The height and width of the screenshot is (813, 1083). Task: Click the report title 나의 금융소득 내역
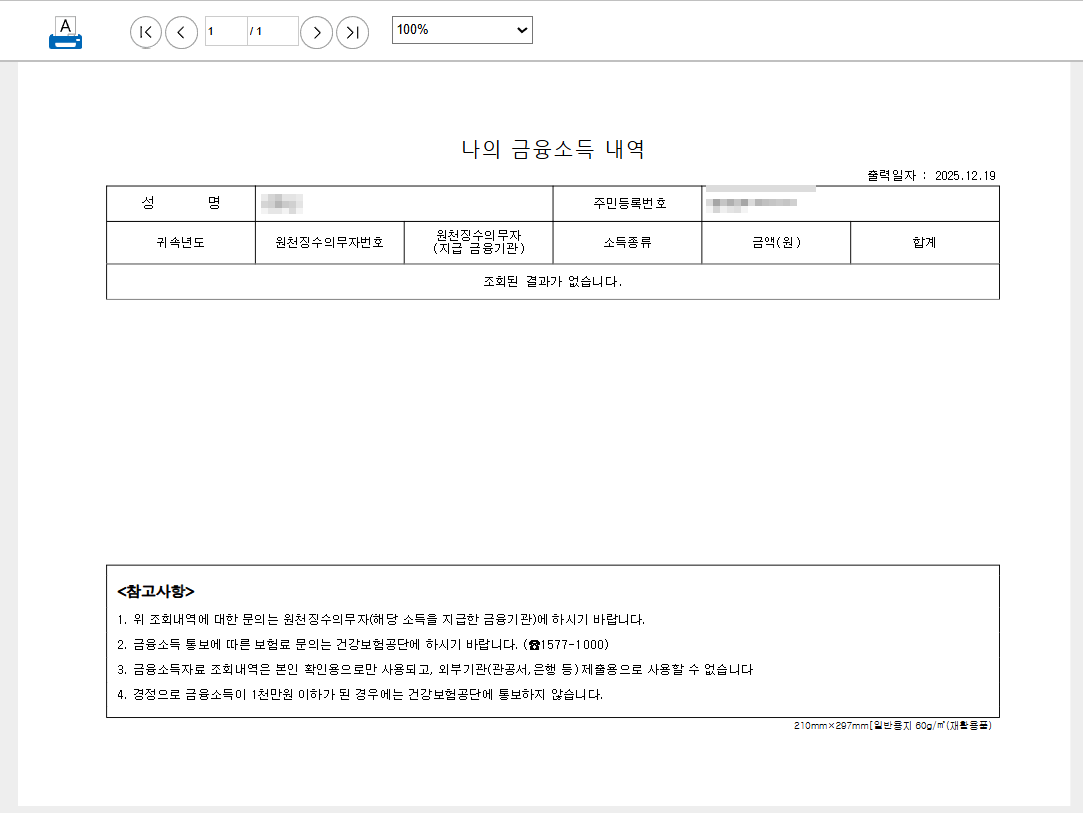551,147
